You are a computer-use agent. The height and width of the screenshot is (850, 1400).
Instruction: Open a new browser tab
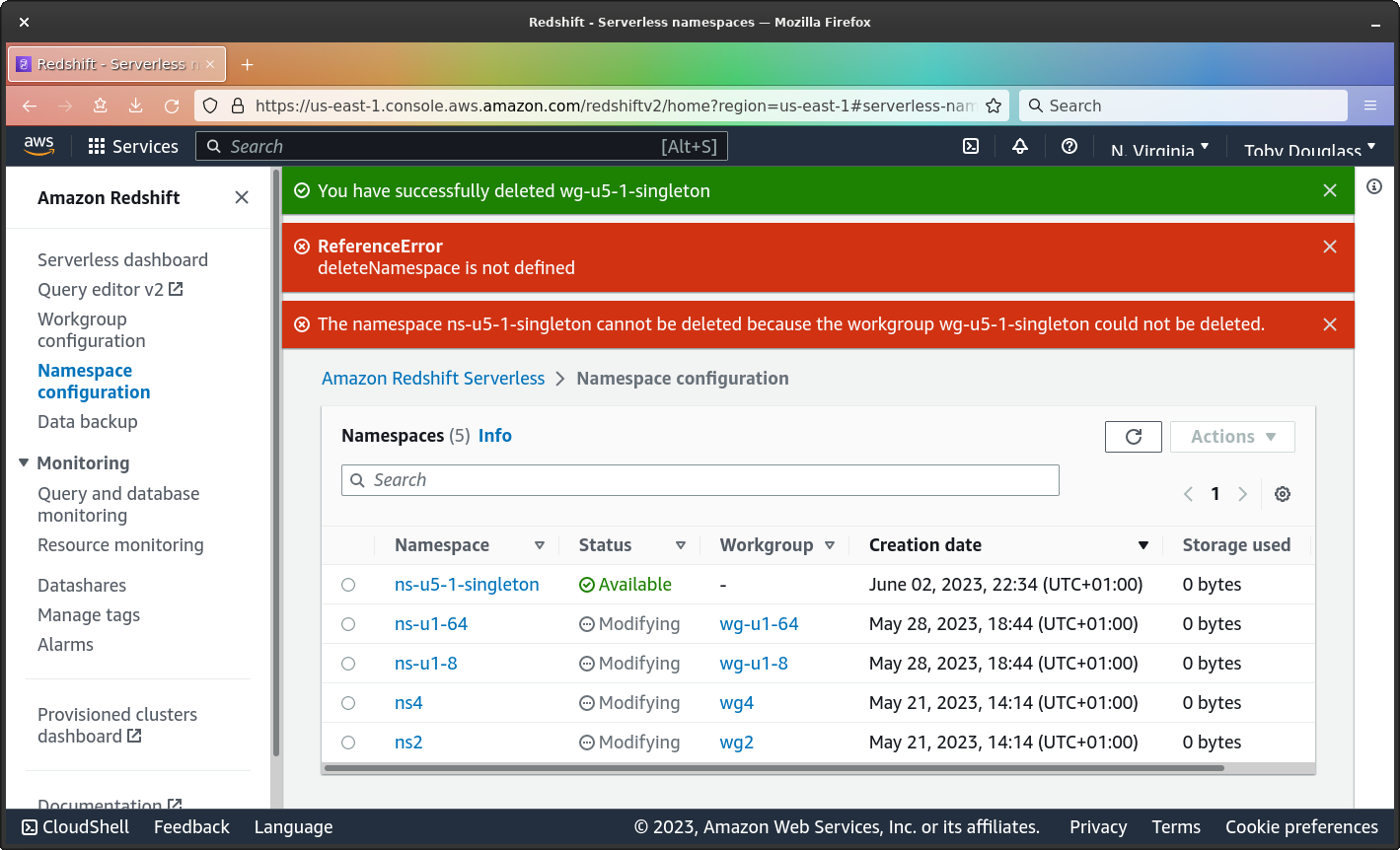(x=248, y=64)
